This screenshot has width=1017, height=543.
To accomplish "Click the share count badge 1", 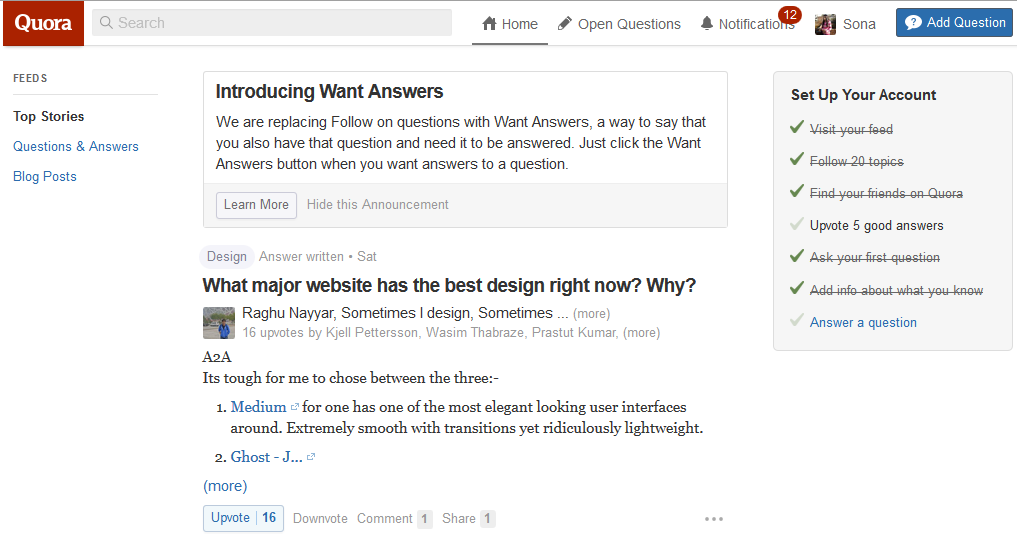I will click(x=488, y=519).
